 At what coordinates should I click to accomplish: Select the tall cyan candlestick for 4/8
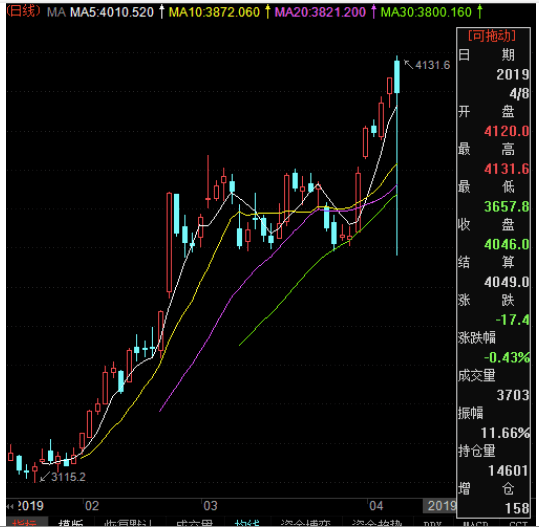click(x=397, y=155)
